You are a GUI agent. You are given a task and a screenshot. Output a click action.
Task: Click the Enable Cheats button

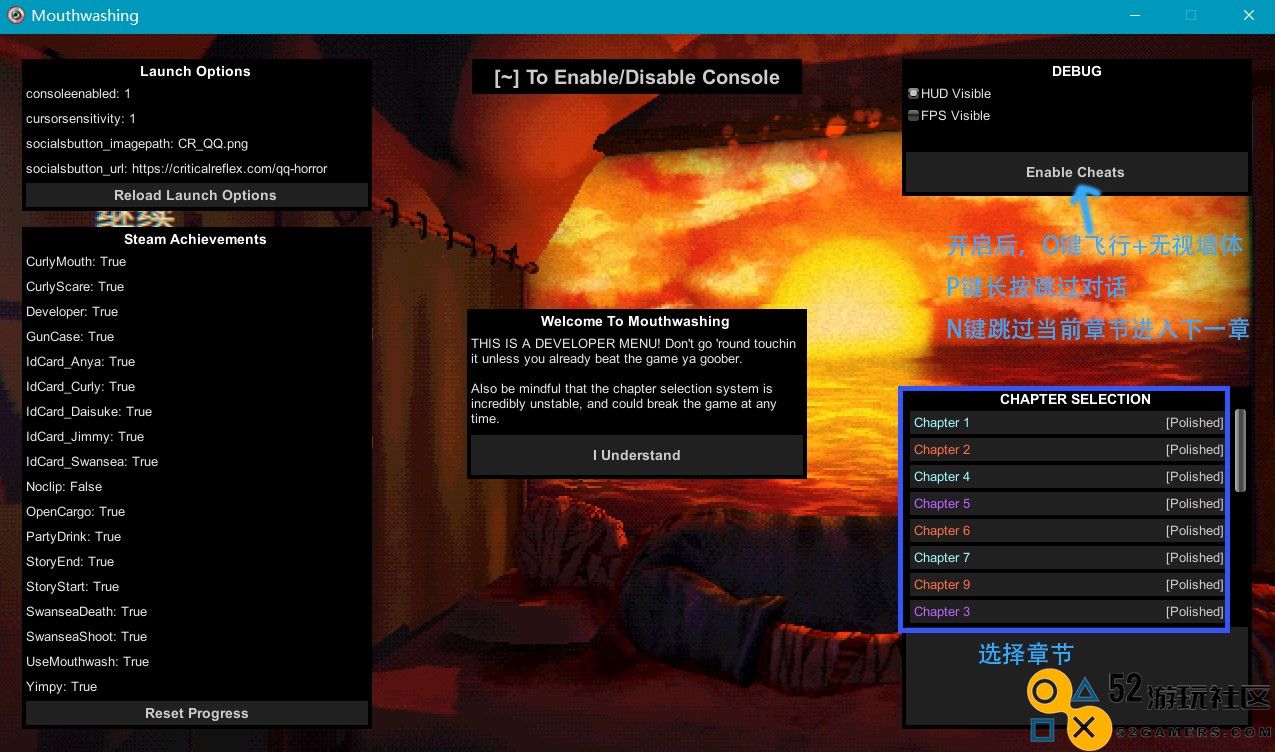click(x=1075, y=172)
